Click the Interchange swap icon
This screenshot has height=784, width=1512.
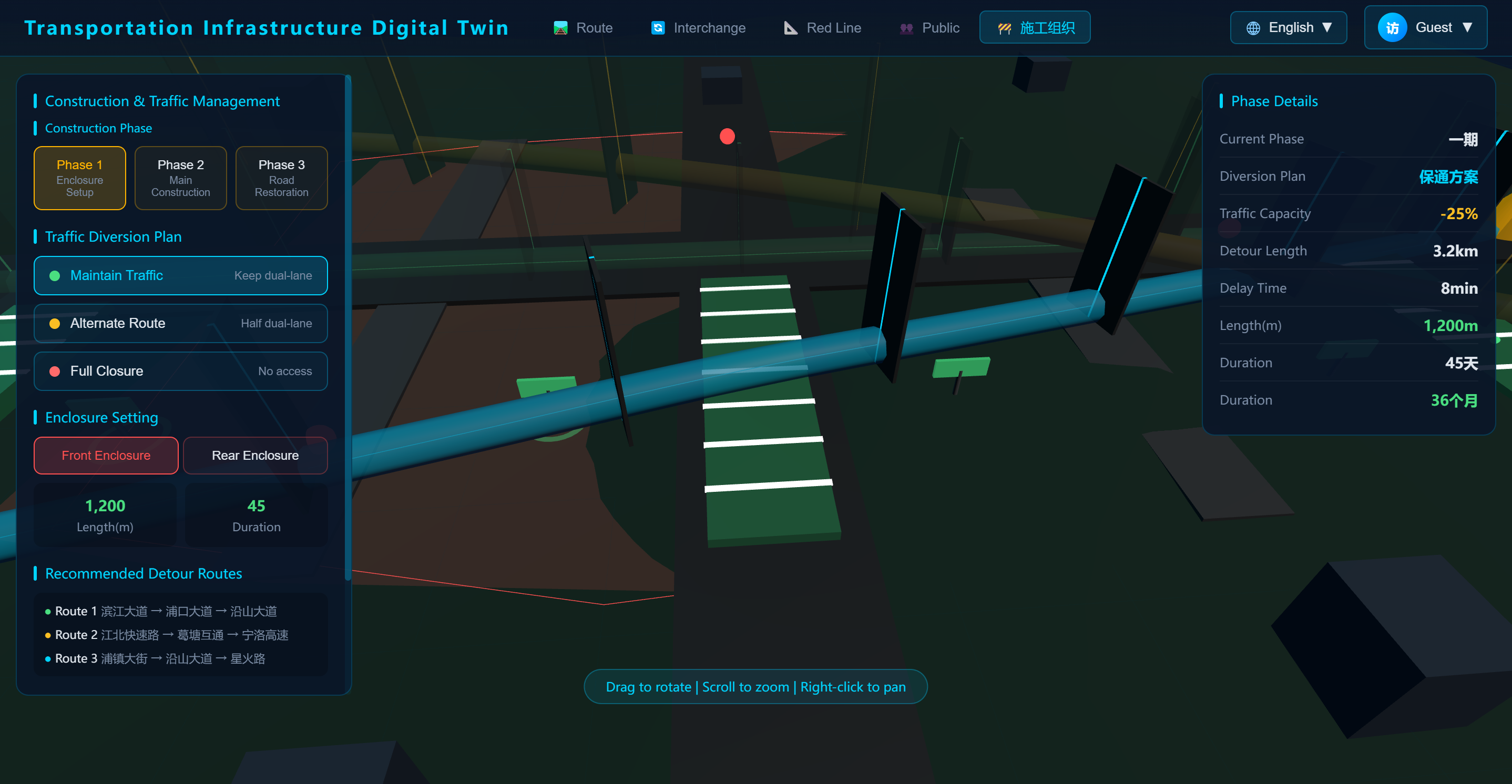pos(658,27)
